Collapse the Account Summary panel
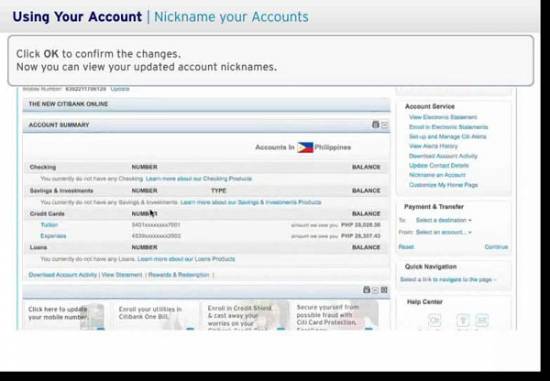Viewport: 550px width, 381px height. pyautogui.click(x=385, y=125)
